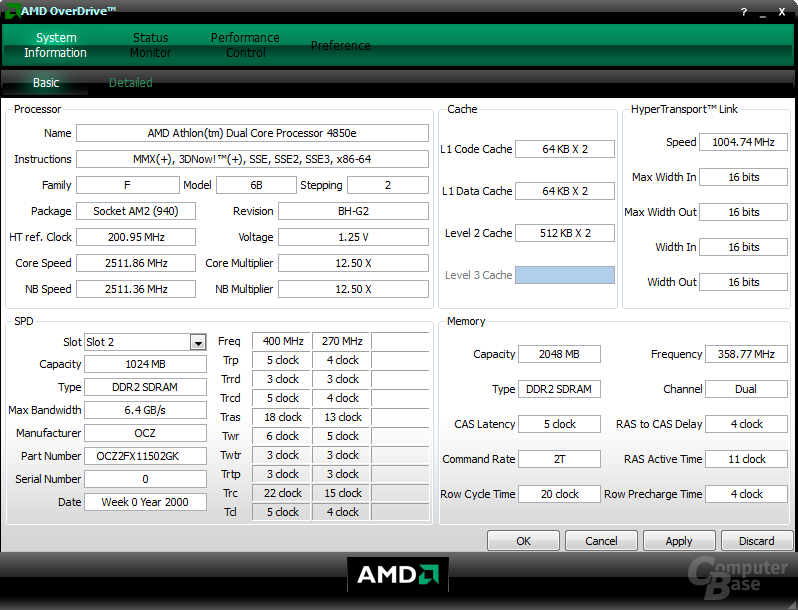This screenshot has height=610, width=798.
Task: Click the '270 MHz' Freq cell
Action: coord(342,341)
